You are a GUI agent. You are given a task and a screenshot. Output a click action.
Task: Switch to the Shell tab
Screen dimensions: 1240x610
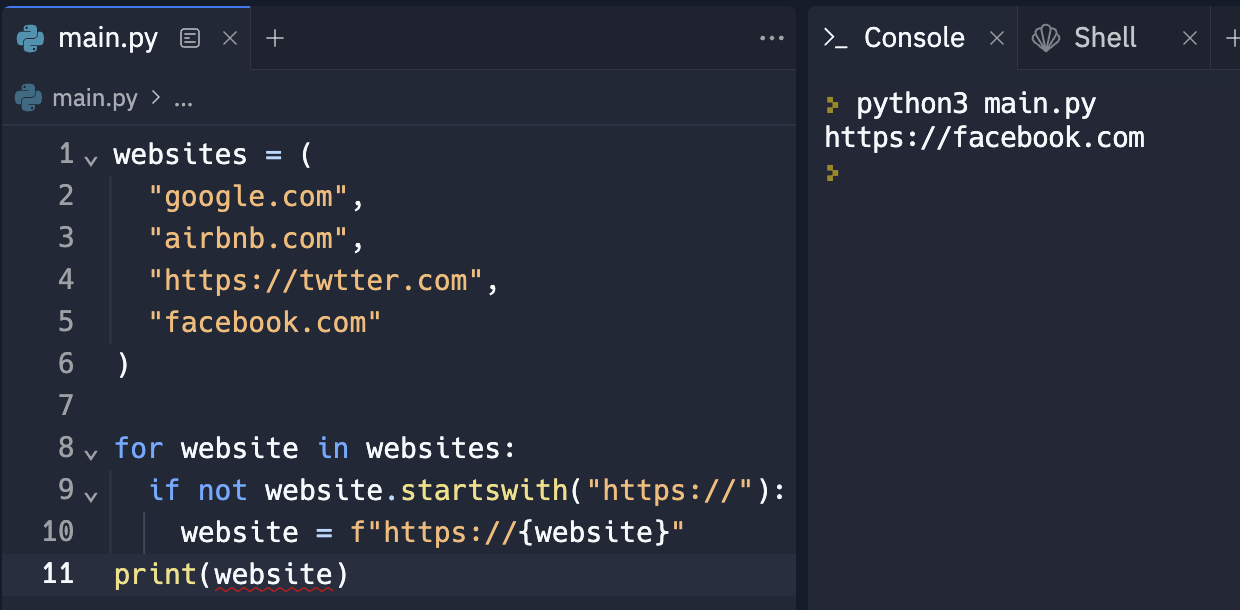click(x=1104, y=38)
